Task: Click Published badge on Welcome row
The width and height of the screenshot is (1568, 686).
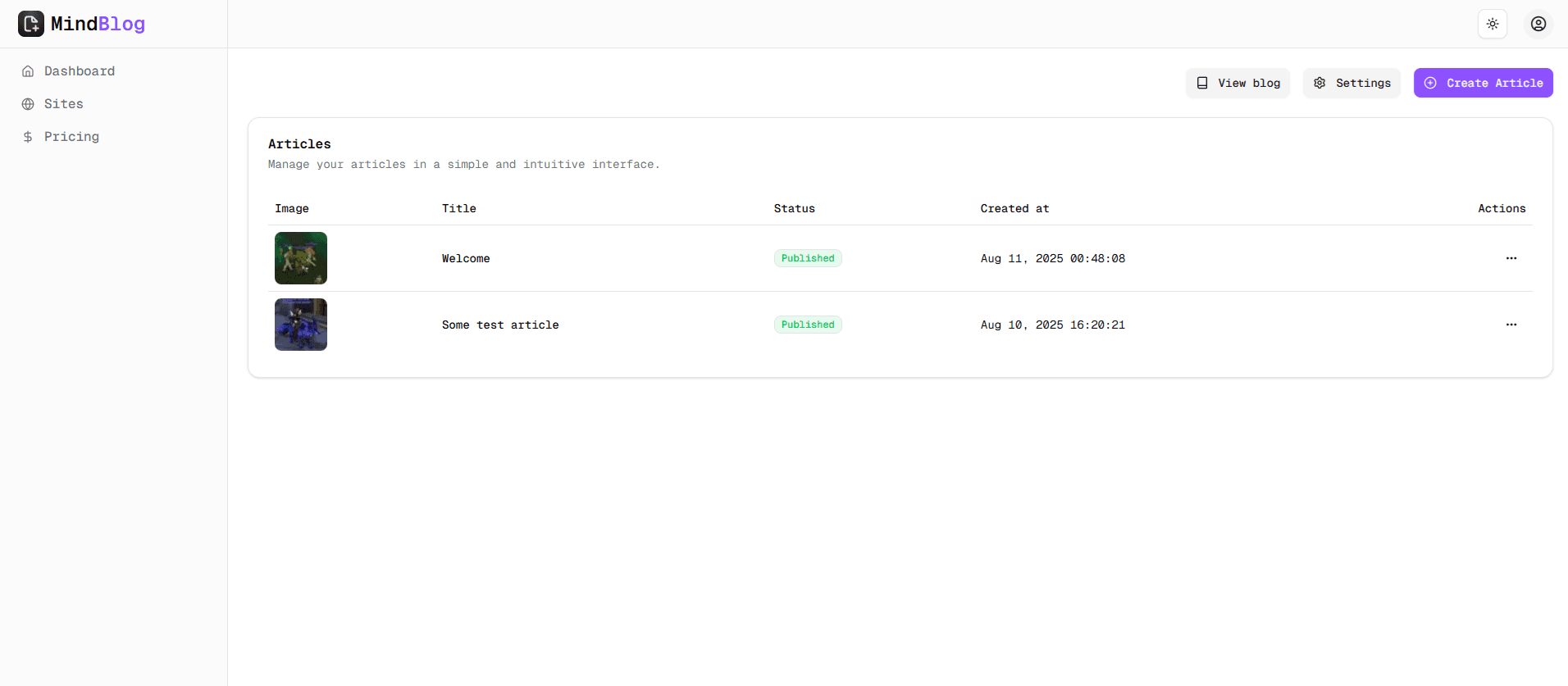Action: [x=808, y=258]
